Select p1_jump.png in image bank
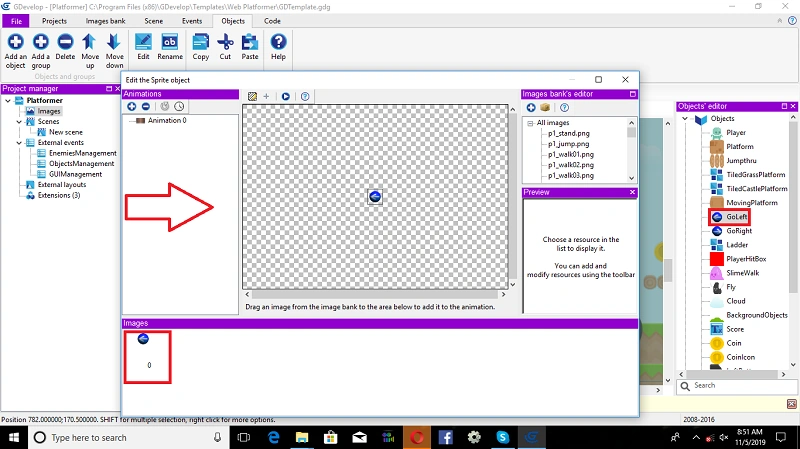The width and height of the screenshot is (800, 449). pos(568,144)
